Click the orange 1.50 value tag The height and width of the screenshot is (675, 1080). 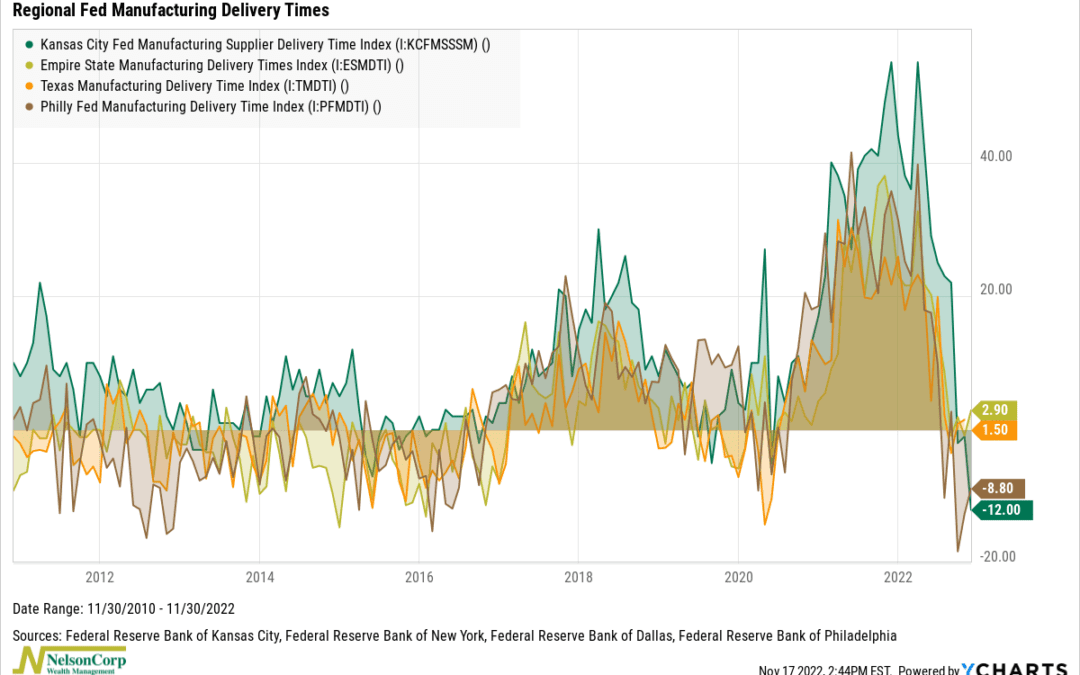point(999,430)
